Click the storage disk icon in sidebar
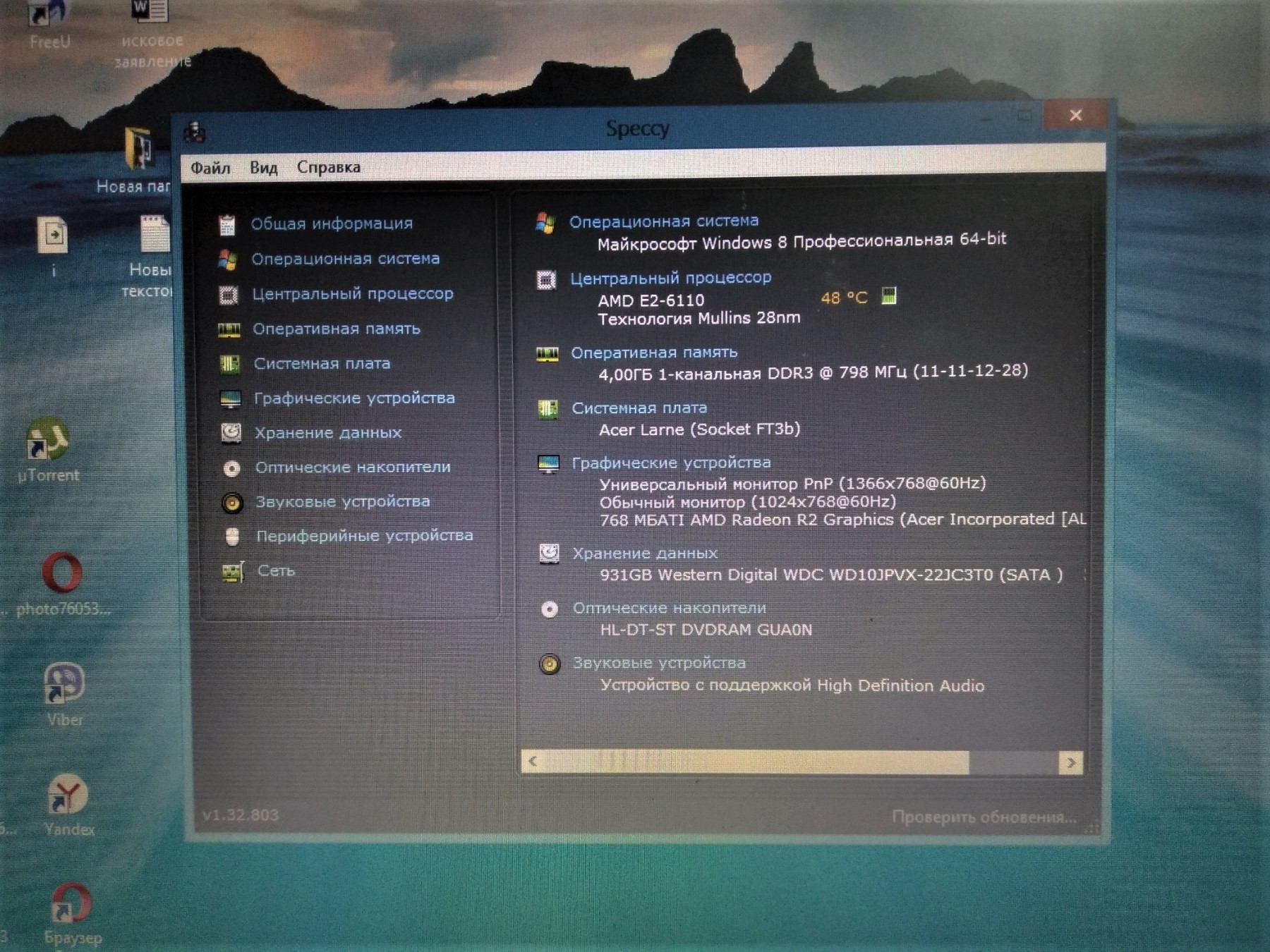 [231, 432]
